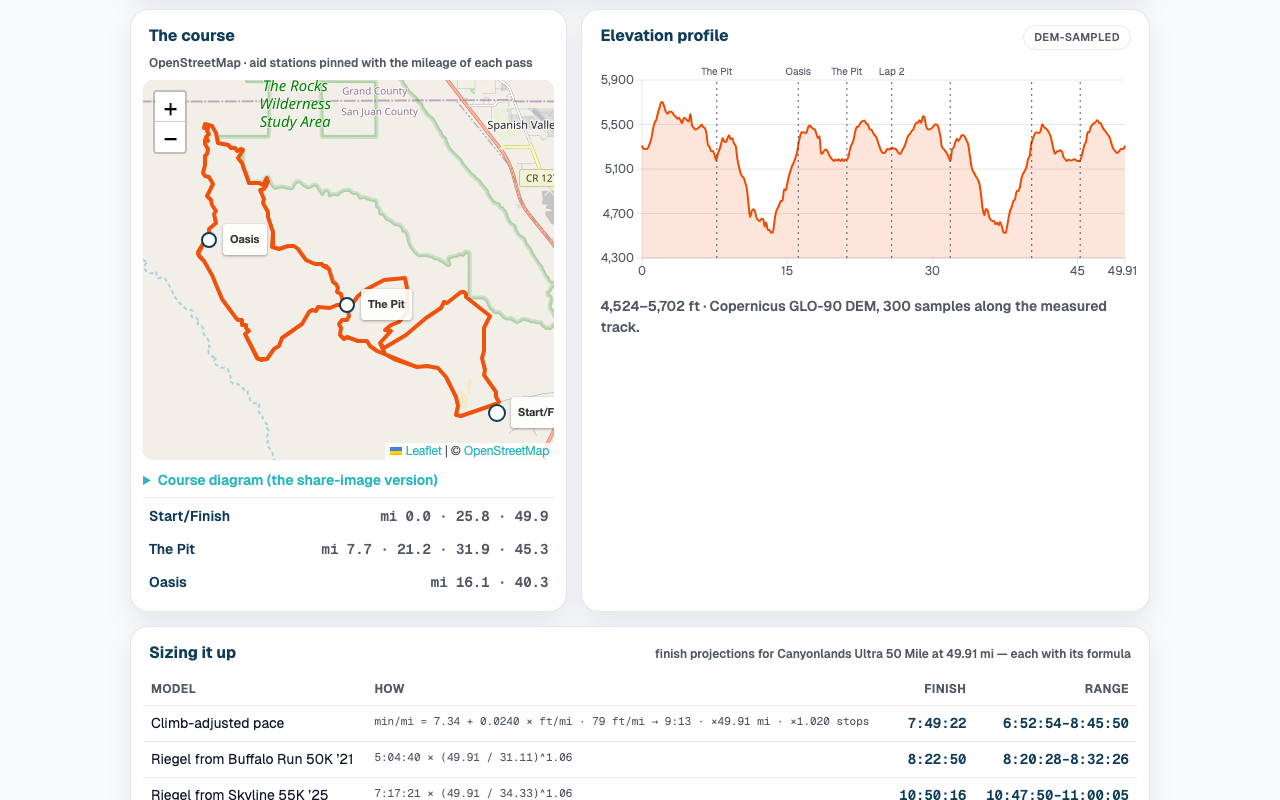
Task: Expand the Course diagram share-image section
Action: click(290, 480)
